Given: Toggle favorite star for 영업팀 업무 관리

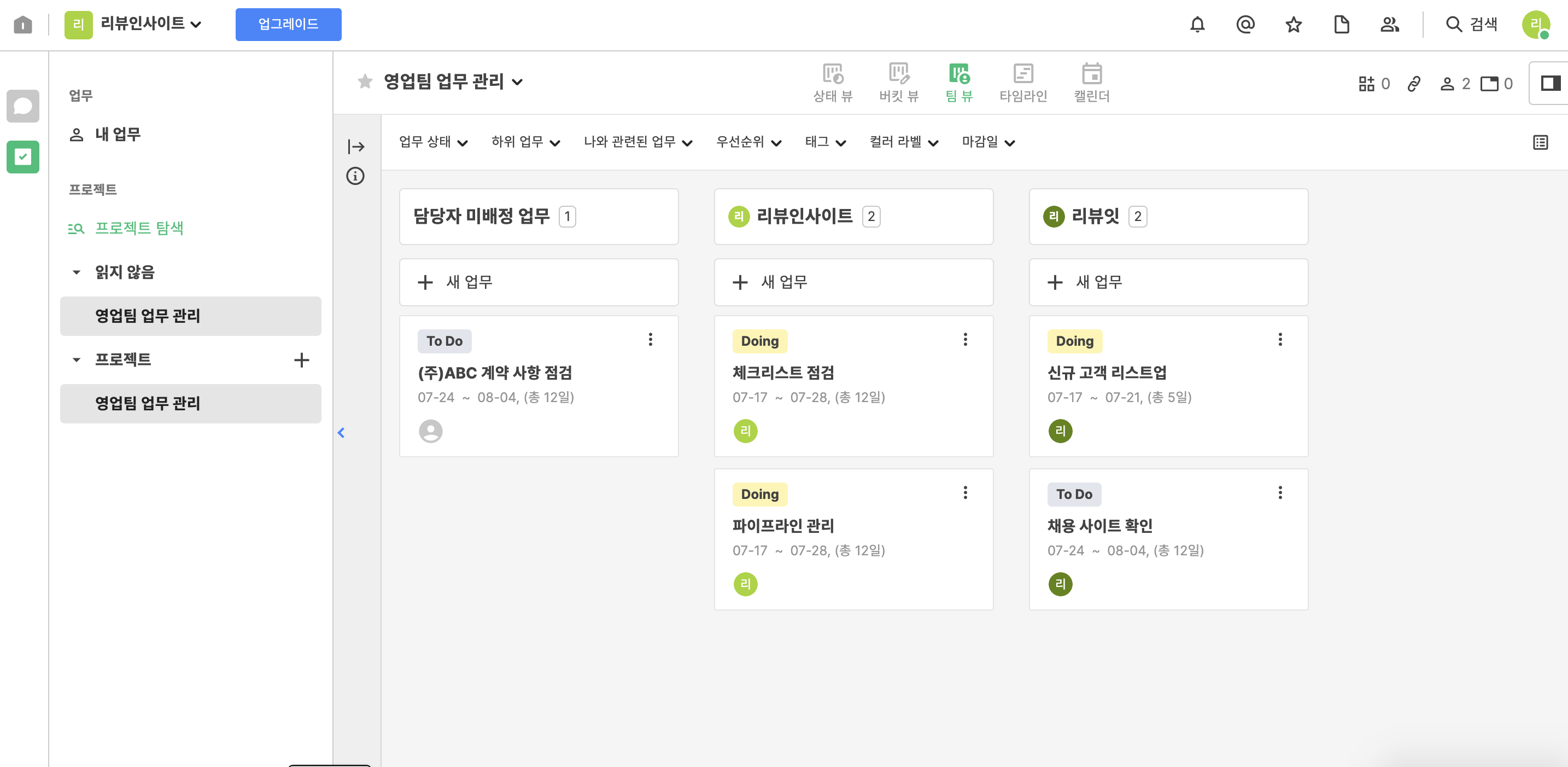Looking at the screenshot, I should click(365, 81).
